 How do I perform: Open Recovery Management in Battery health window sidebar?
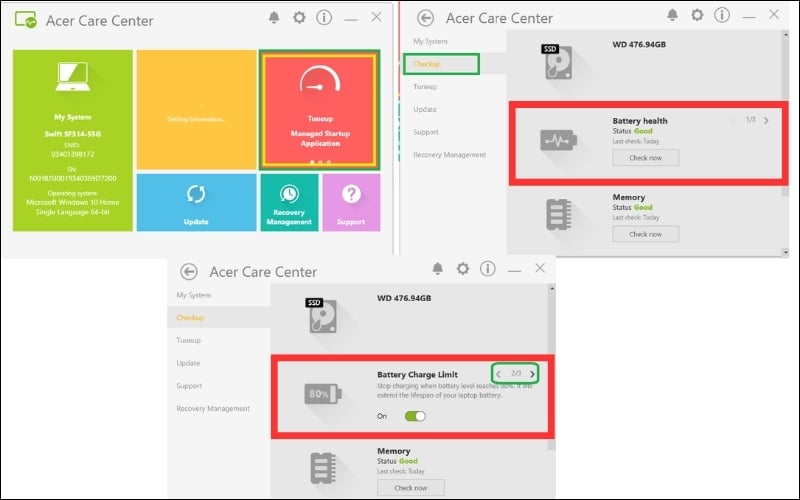[450, 155]
